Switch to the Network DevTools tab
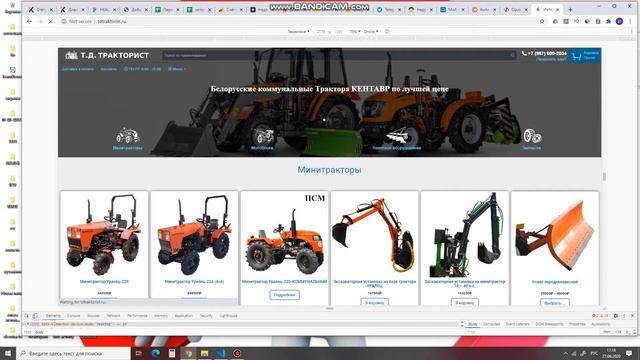 point(113,316)
